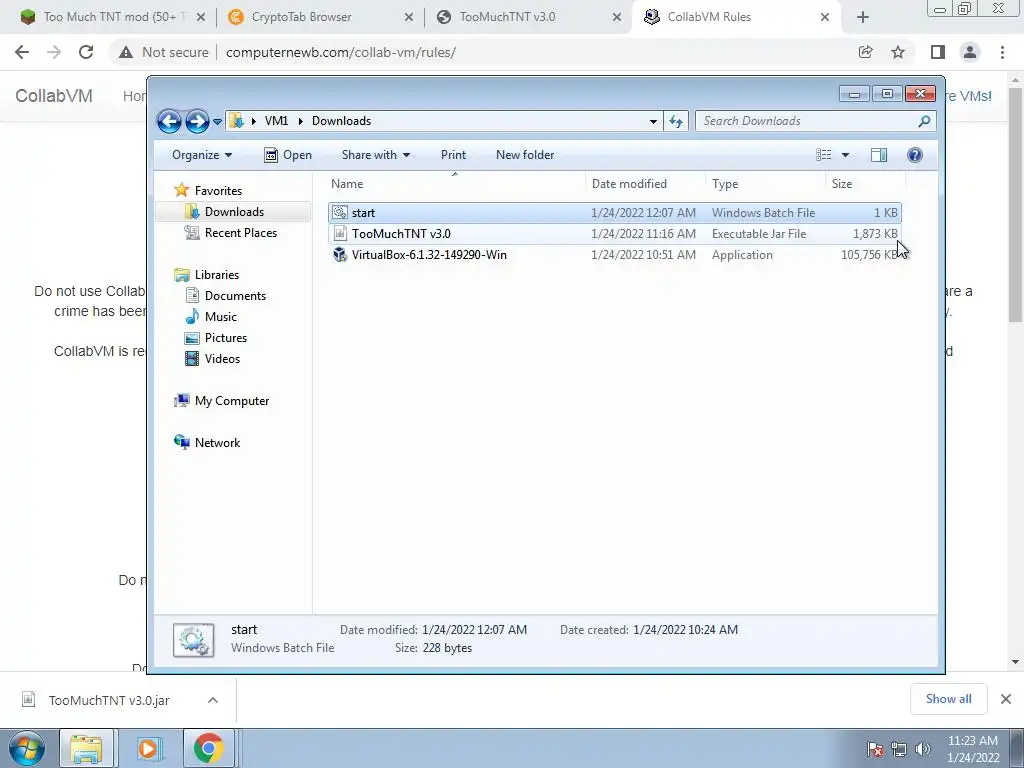This screenshot has height=768, width=1024.
Task: Open Pictures library
Action: (225, 338)
